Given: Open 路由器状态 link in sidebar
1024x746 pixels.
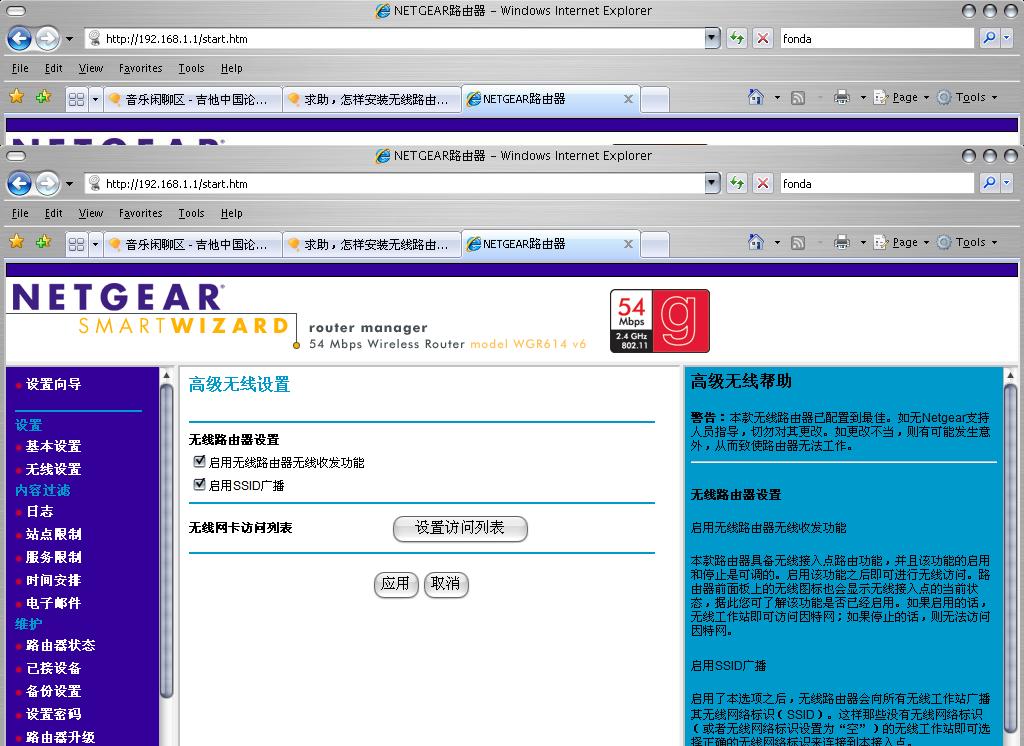Looking at the screenshot, I should [x=60, y=645].
